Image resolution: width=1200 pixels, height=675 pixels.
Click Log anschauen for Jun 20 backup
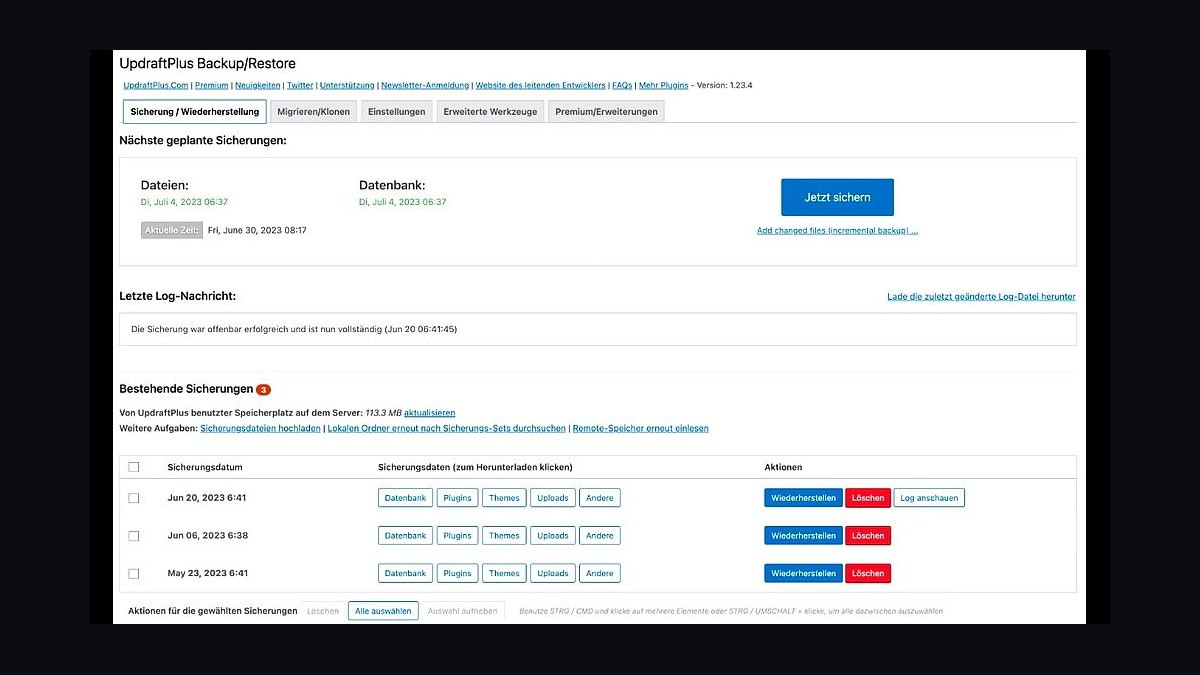pos(929,497)
